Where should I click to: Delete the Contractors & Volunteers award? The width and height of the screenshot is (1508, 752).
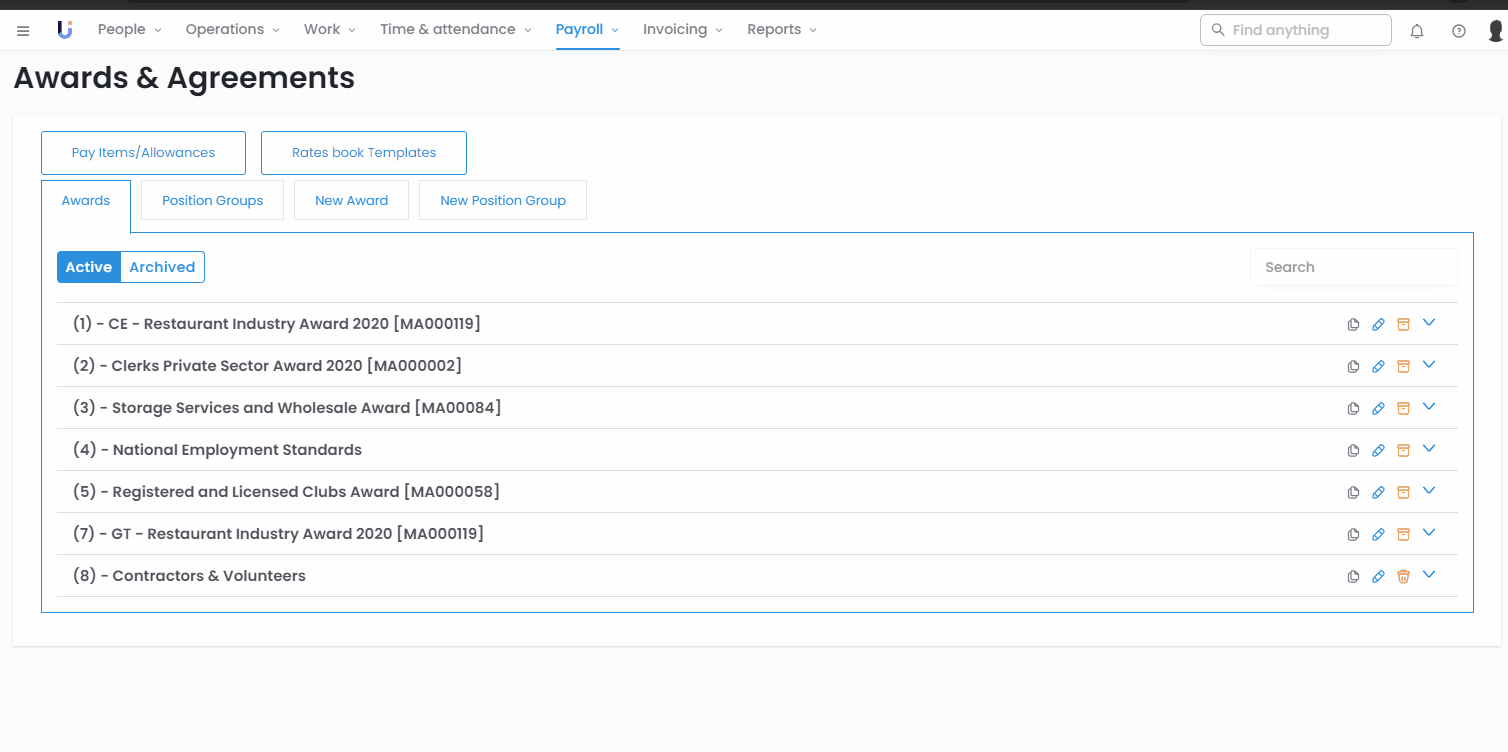(1403, 577)
